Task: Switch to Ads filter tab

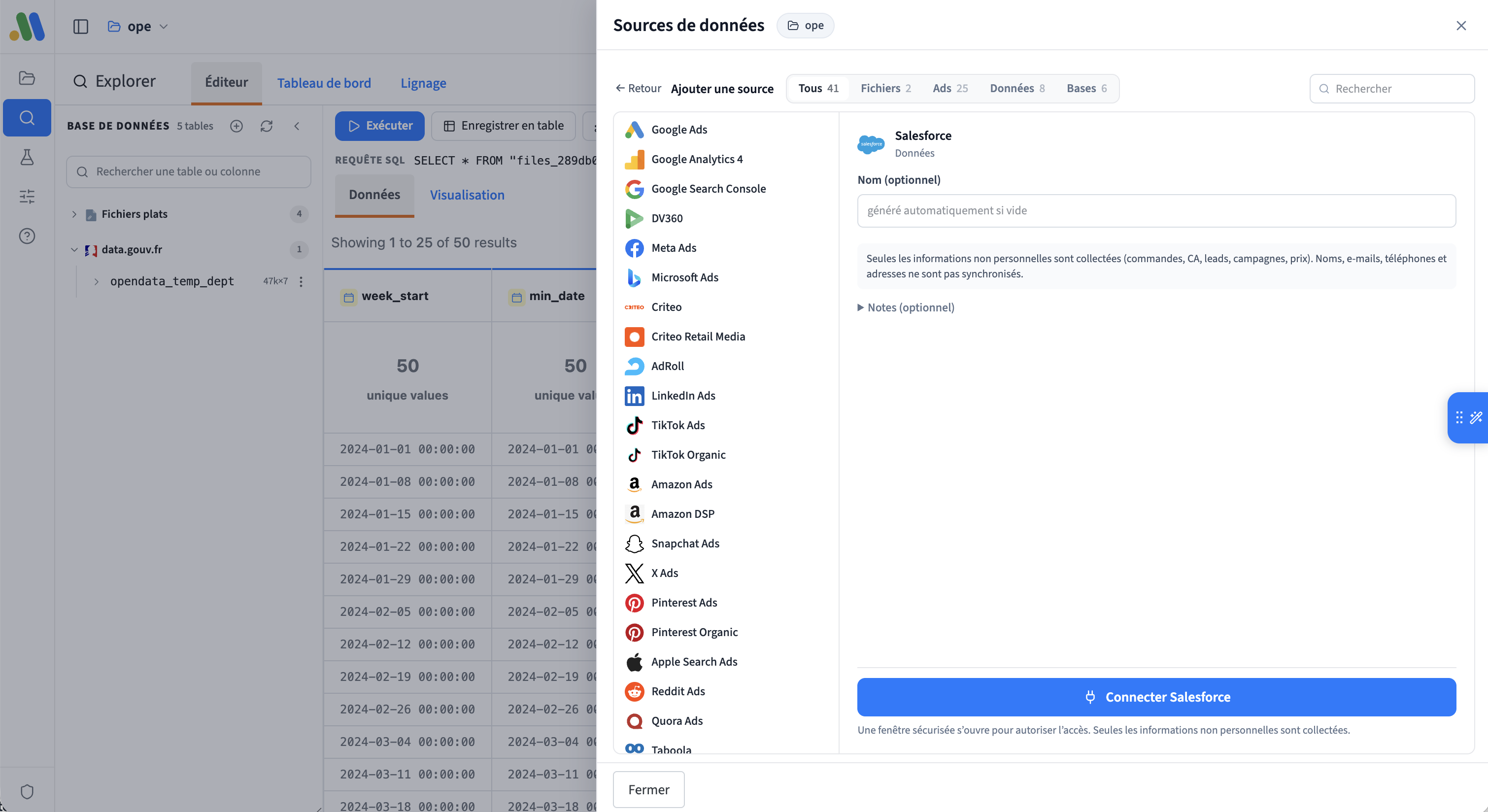Action: click(x=950, y=88)
